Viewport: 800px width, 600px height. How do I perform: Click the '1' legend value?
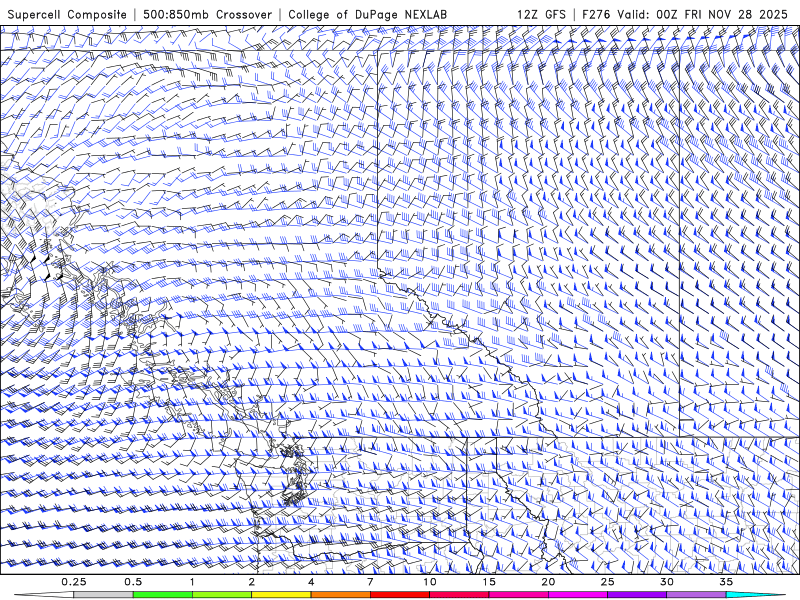192,582
